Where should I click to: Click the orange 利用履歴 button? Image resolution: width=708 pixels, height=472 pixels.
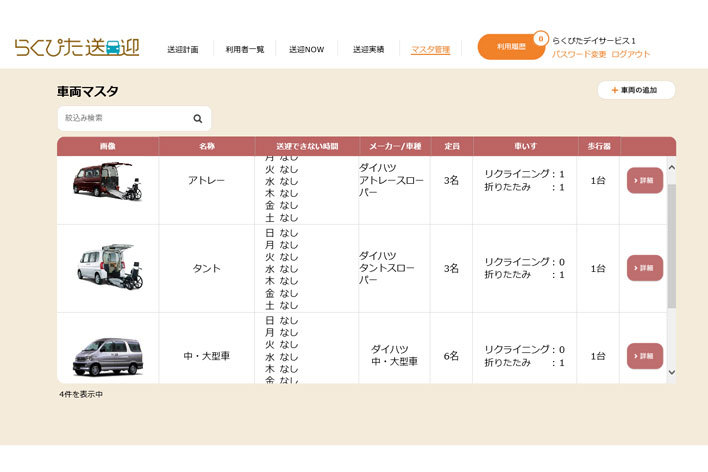click(x=511, y=47)
